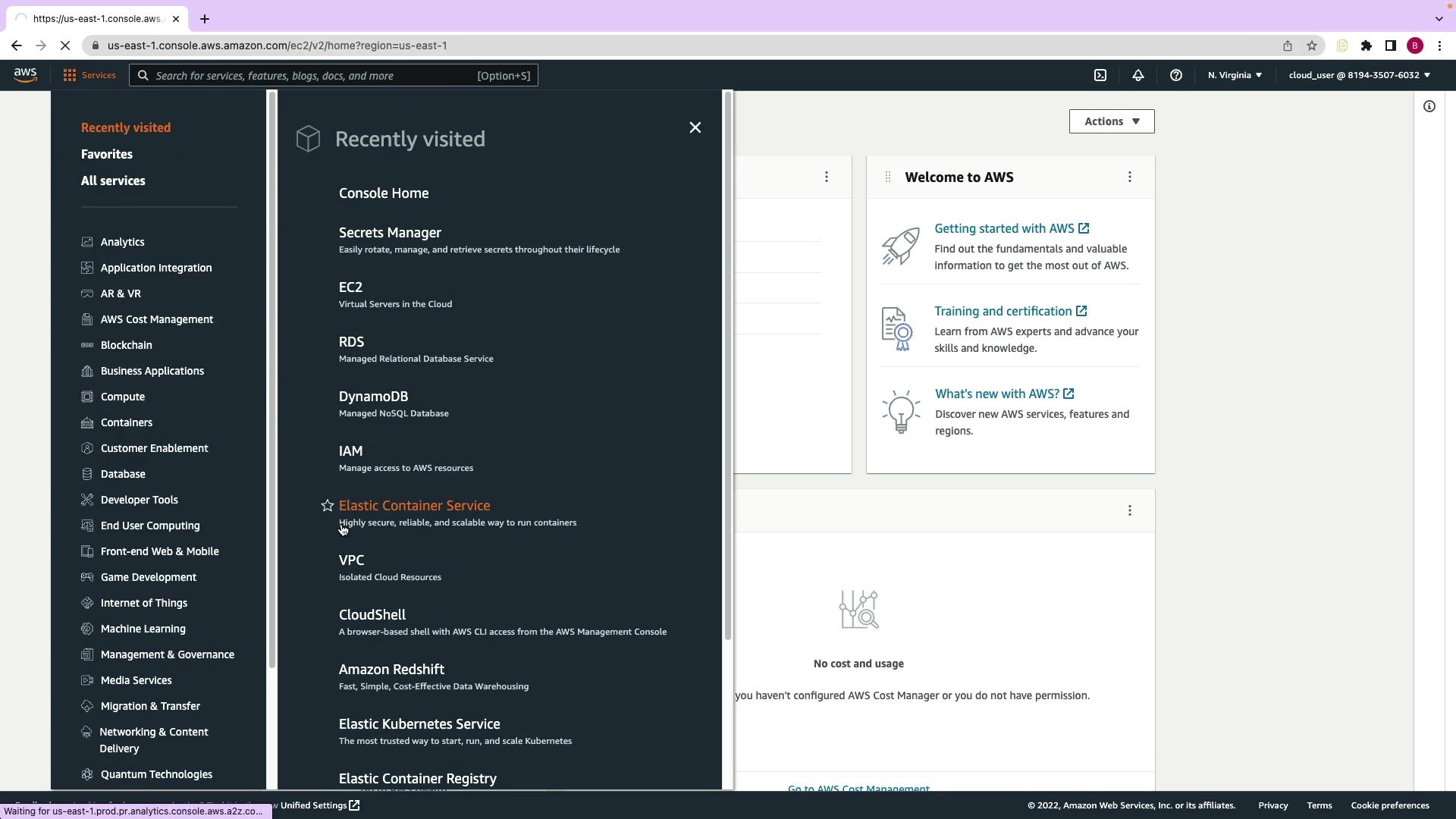Screen dimensions: 1456x819
Task: Click the notifications bell icon
Action: point(1137,75)
